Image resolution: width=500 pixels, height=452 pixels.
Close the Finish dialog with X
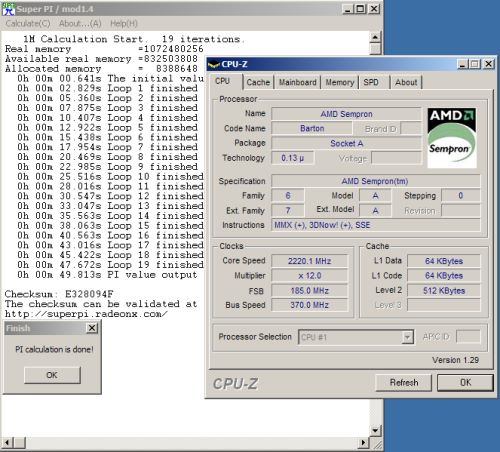(x=92, y=328)
